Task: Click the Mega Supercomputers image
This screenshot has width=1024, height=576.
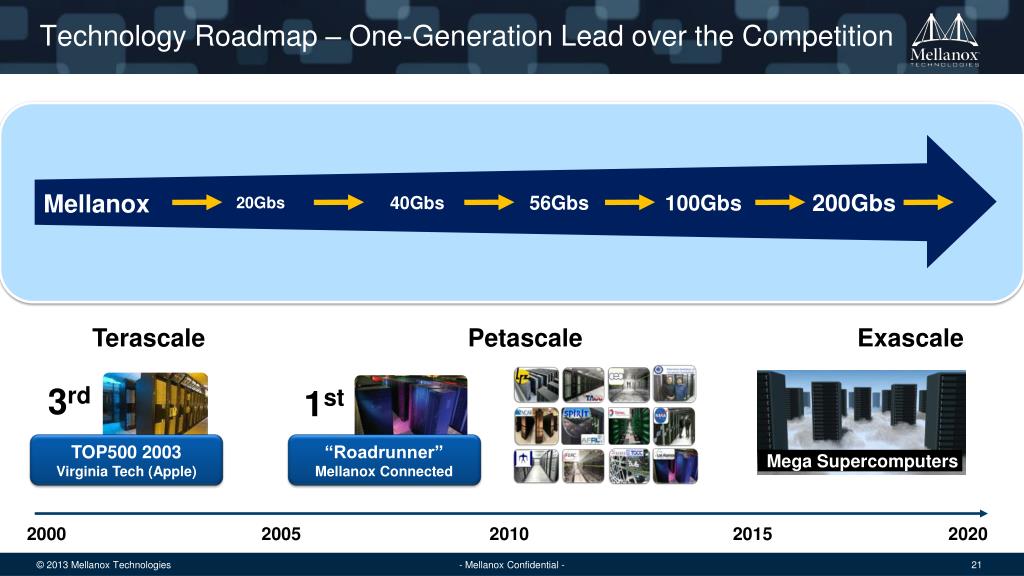Action: click(861, 422)
